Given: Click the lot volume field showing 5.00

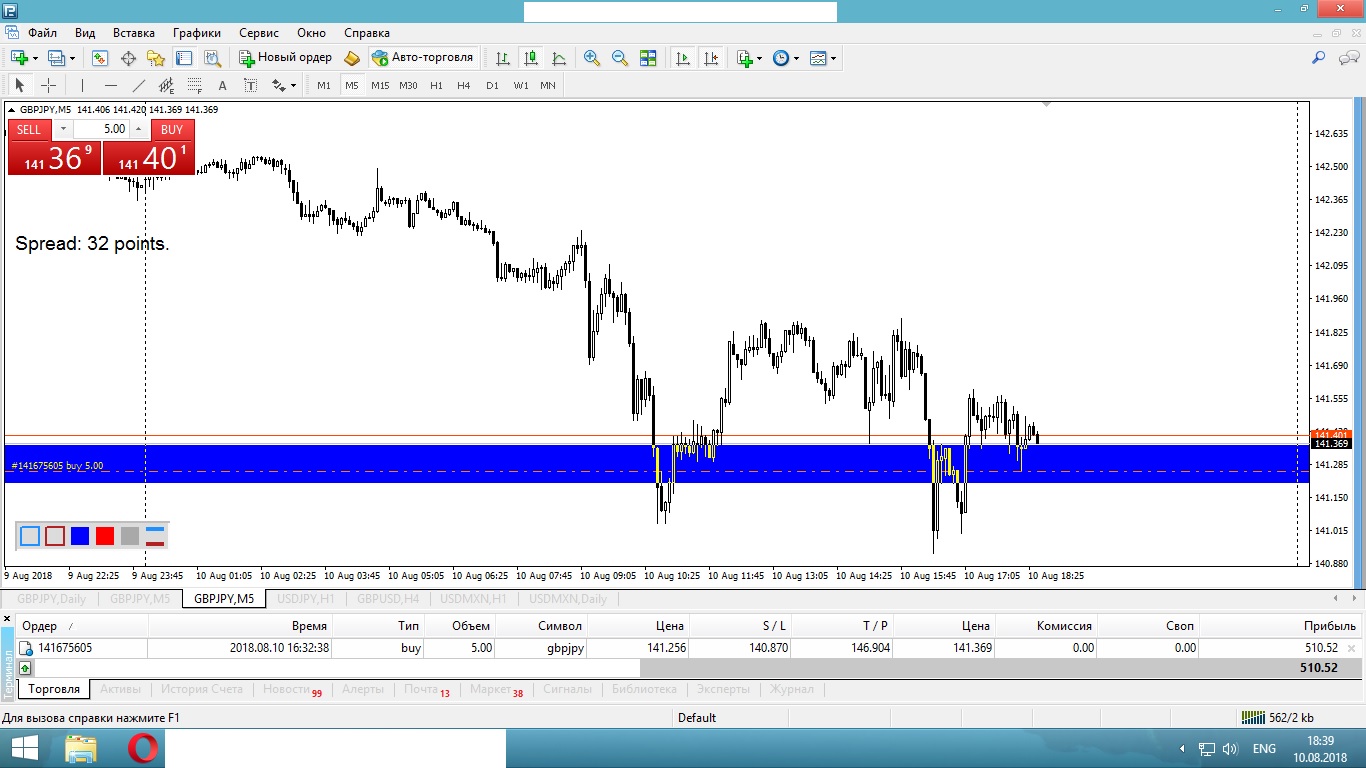Looking at the screenshot, I should [101, 129].
